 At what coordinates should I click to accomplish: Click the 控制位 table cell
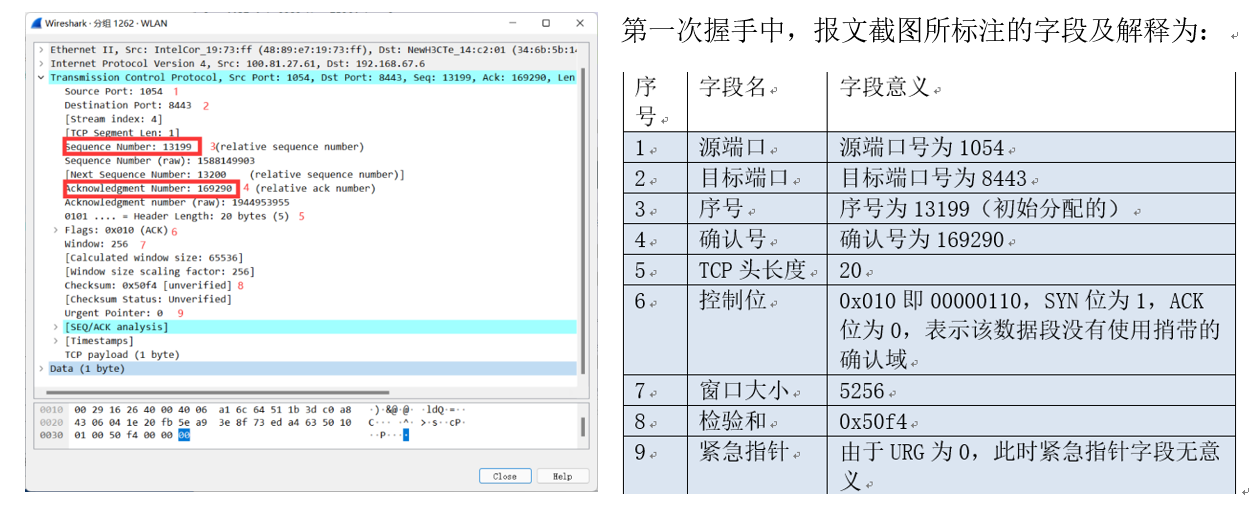758,329
